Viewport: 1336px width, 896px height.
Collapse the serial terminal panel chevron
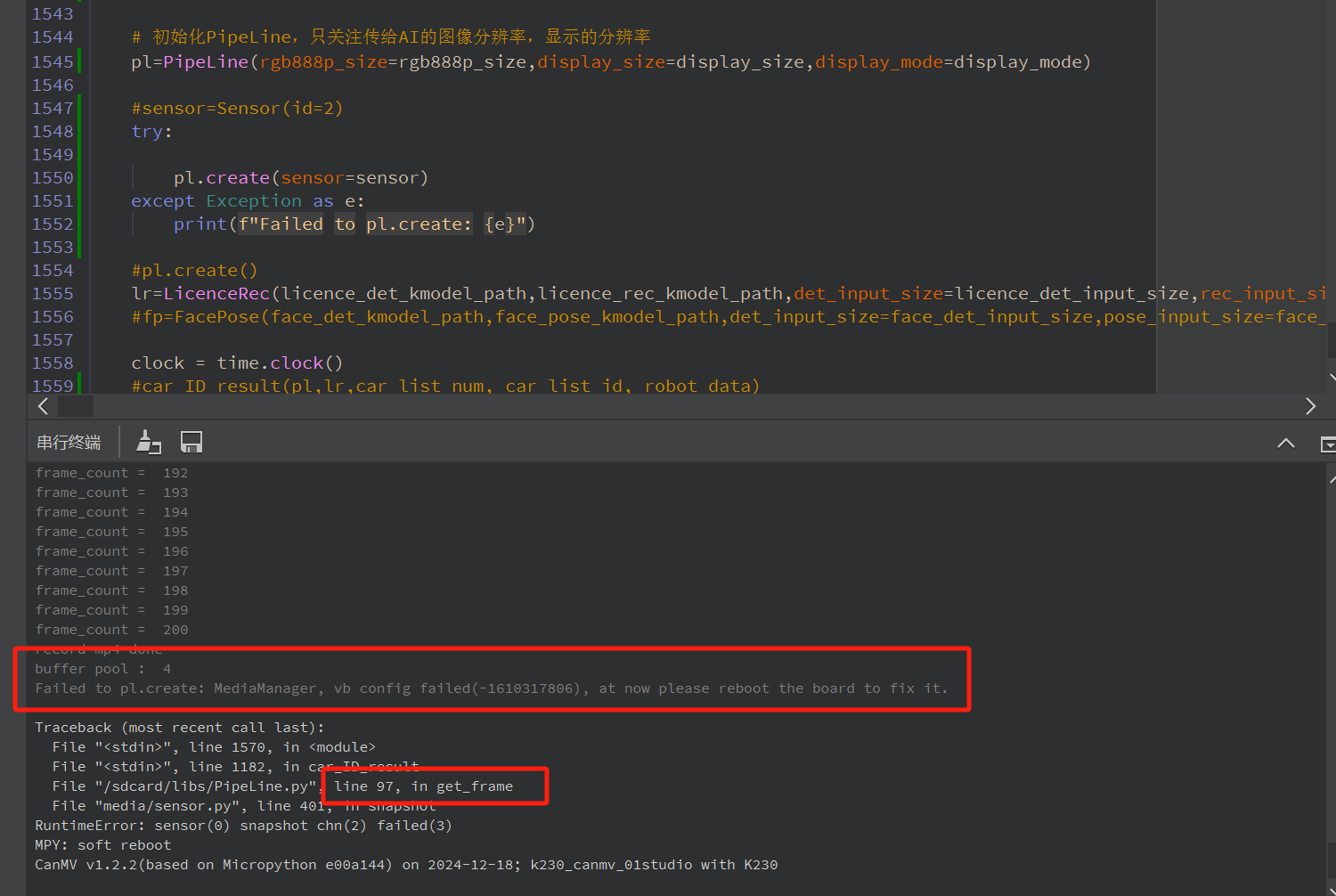[1285, 443]
